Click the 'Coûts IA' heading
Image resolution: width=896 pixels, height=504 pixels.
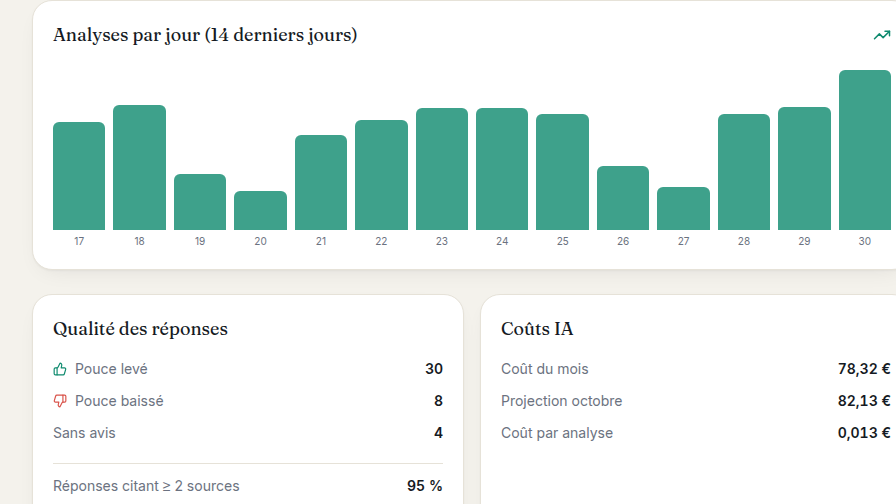click(537, 329)
